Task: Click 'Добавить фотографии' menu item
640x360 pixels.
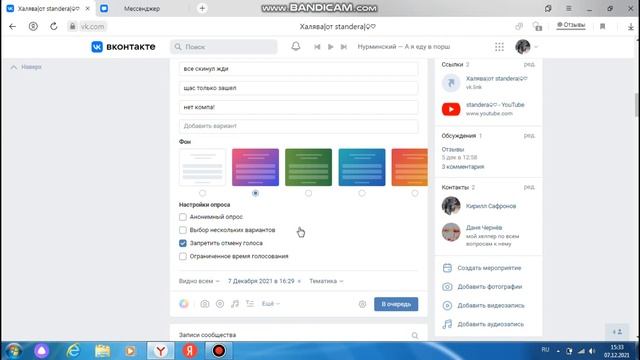Action: tap(482, 287)
